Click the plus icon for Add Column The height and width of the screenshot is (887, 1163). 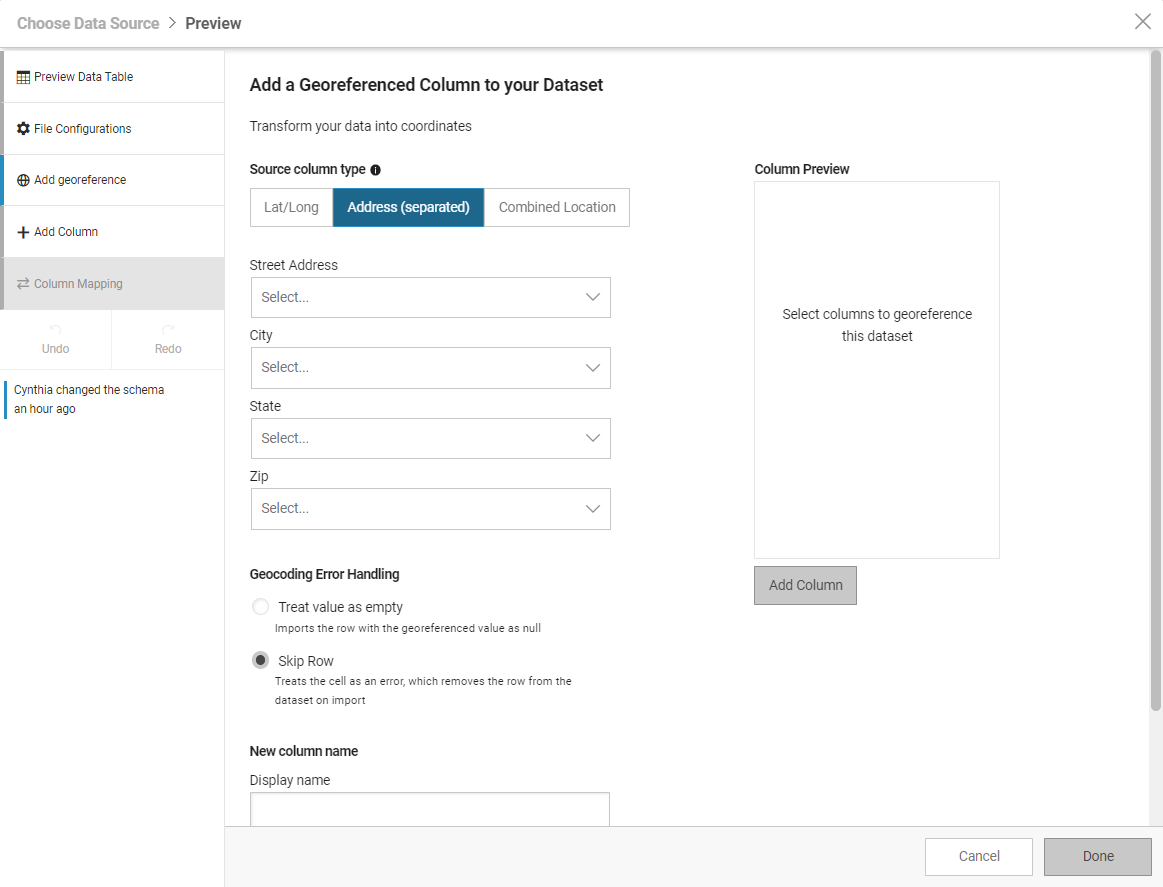tap(20, 231)
